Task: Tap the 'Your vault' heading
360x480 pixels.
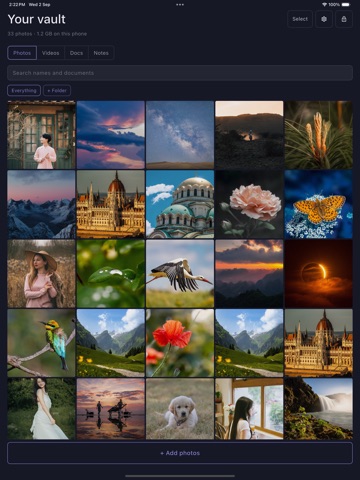Action: click(37, 19)
